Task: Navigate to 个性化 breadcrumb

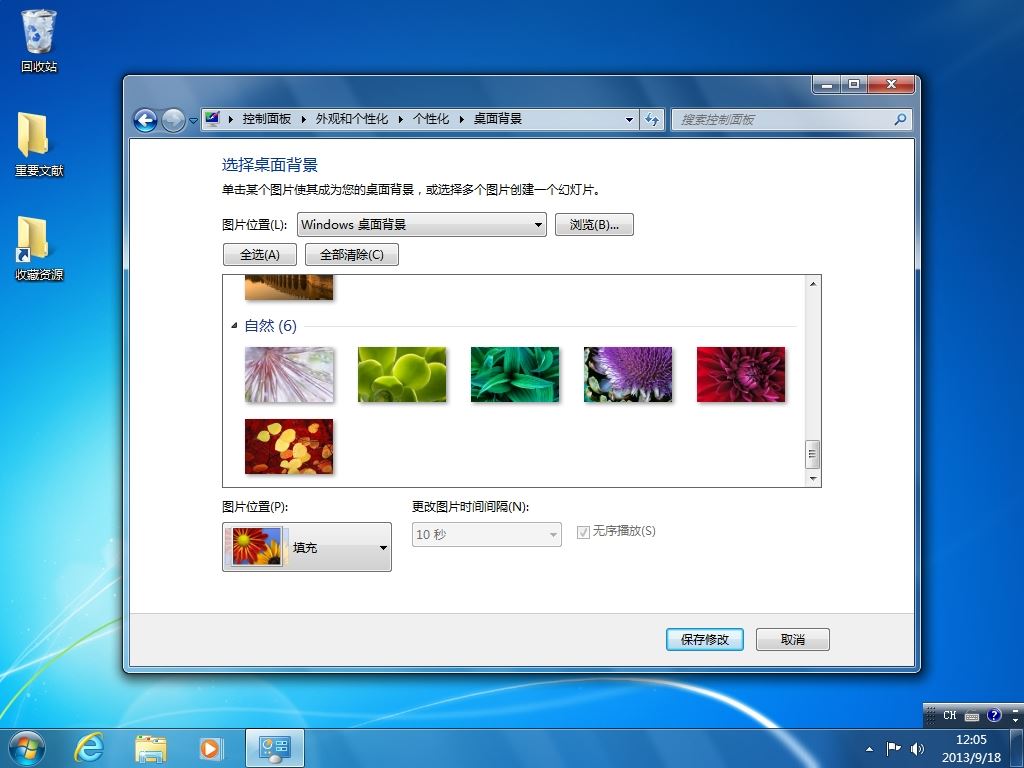Action: click(x=430, y=119)
